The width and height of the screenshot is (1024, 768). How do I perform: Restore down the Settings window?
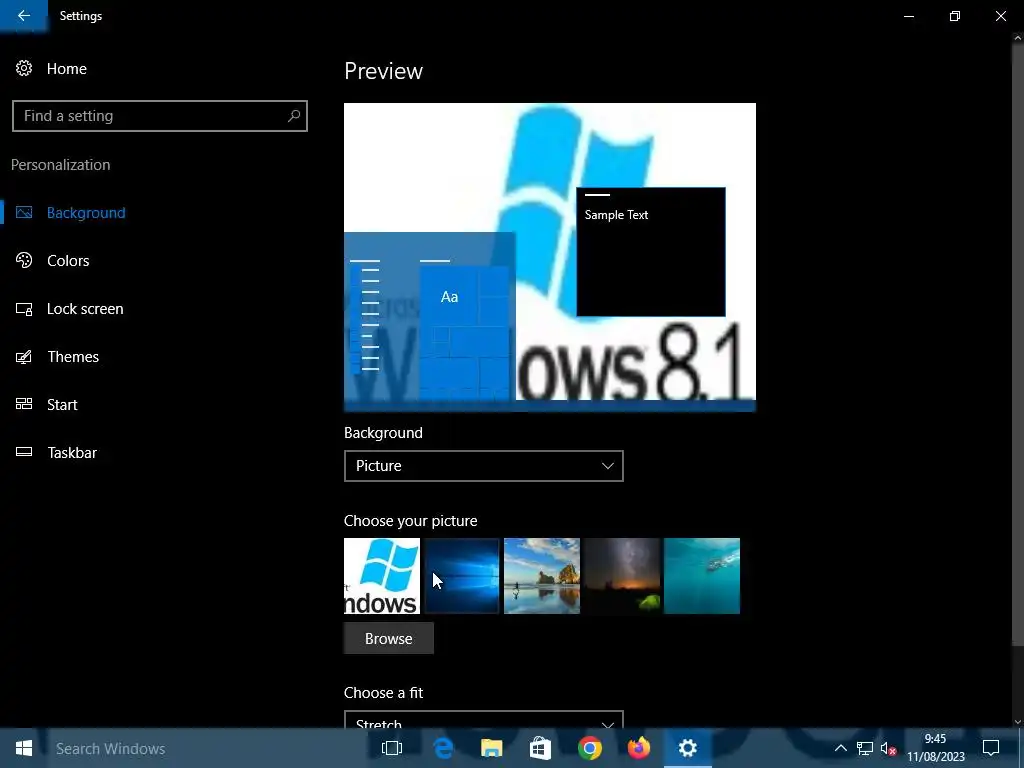955,16
